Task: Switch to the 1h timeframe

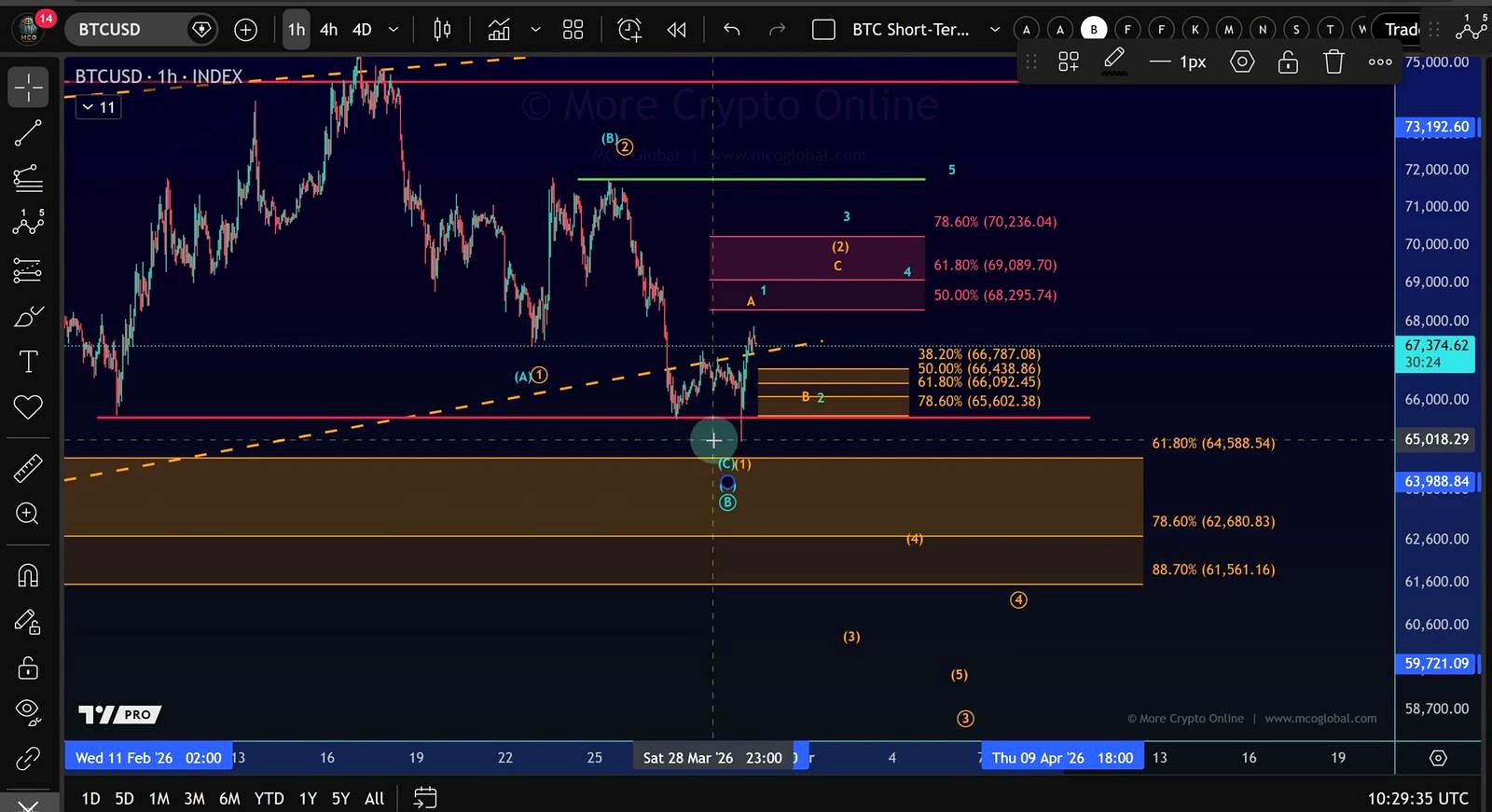Action: click(x=297, y=30)
